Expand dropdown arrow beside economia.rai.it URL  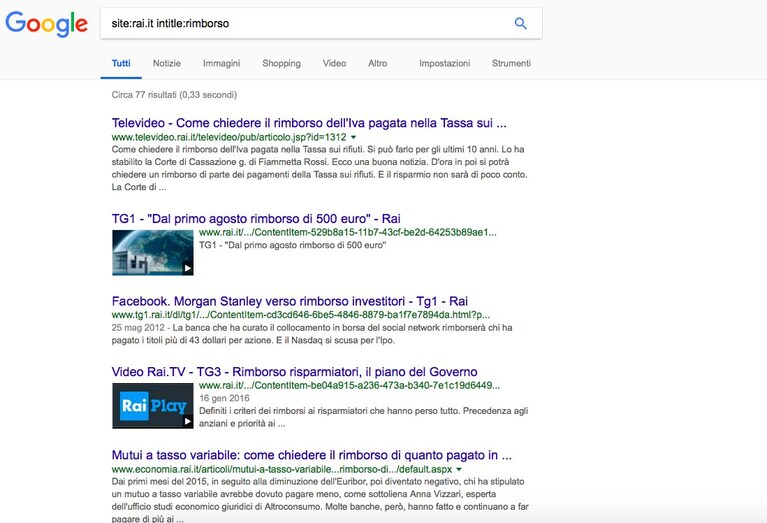459,470
